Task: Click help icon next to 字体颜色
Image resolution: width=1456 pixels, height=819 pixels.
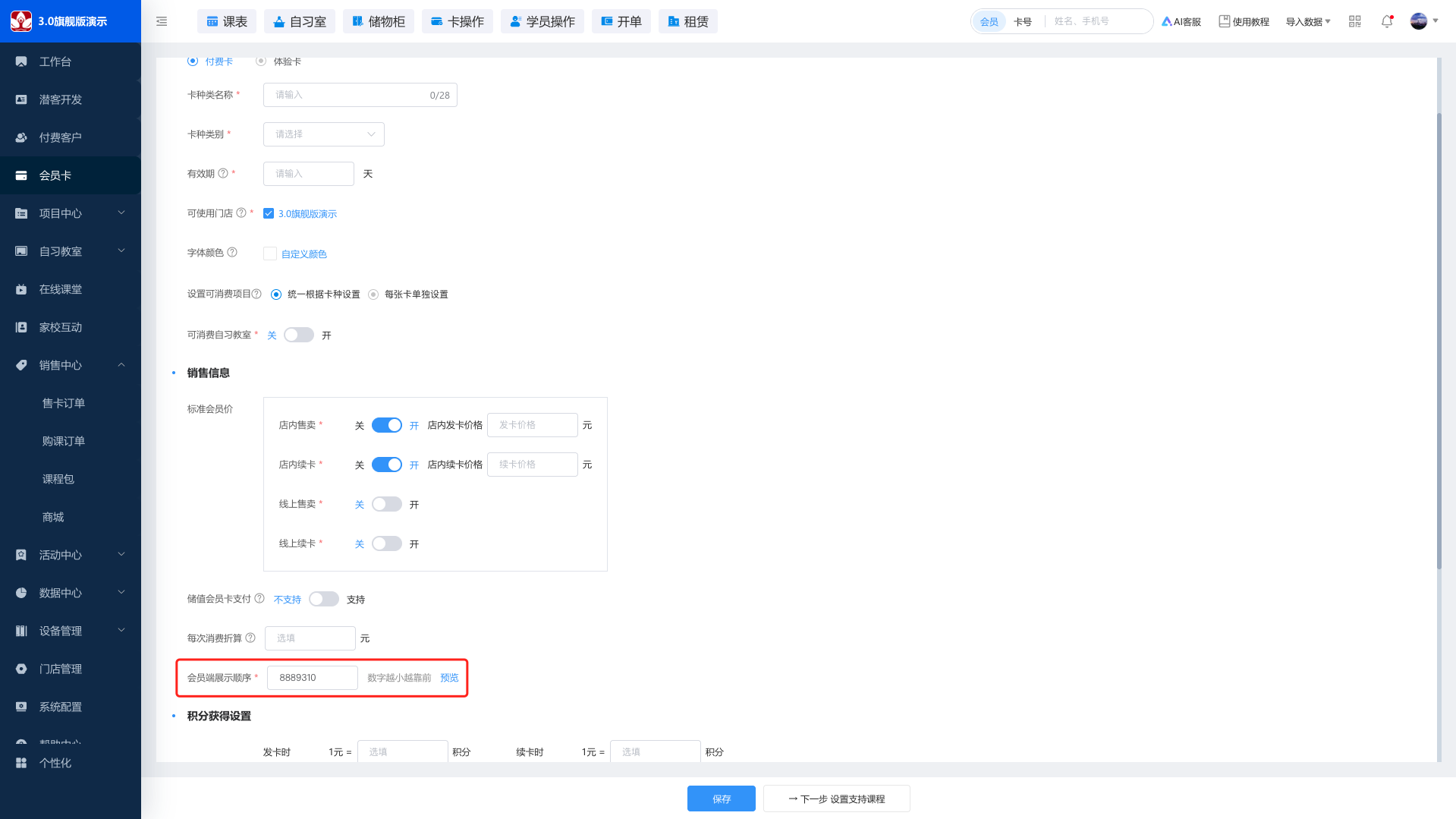Action: (232, 252)
